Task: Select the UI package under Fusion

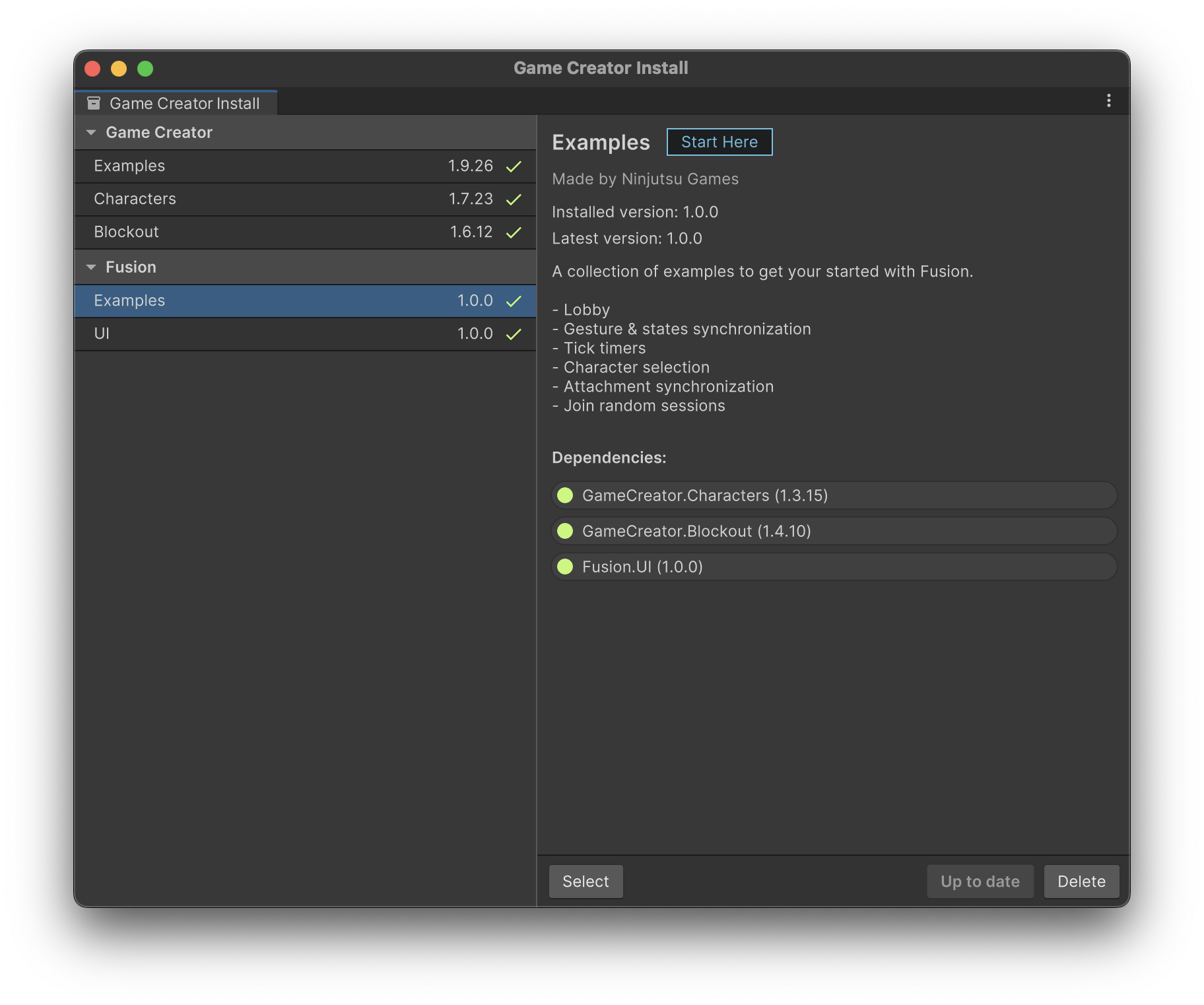Action: pos(264,334)
